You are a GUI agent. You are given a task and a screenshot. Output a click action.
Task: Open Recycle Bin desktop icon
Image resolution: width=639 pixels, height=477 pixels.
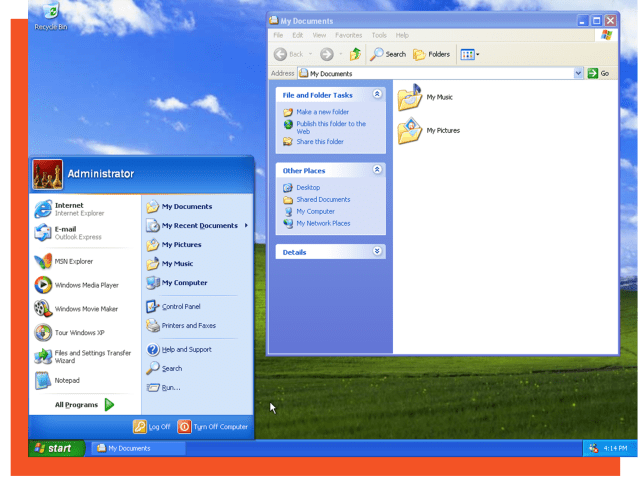coord(51,16)
